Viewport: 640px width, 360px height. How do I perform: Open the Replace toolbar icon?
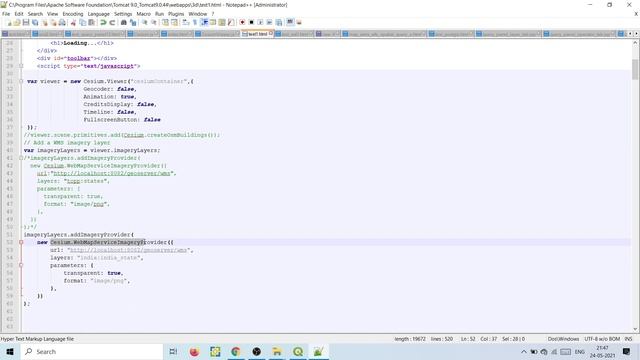tap(133, 22)
